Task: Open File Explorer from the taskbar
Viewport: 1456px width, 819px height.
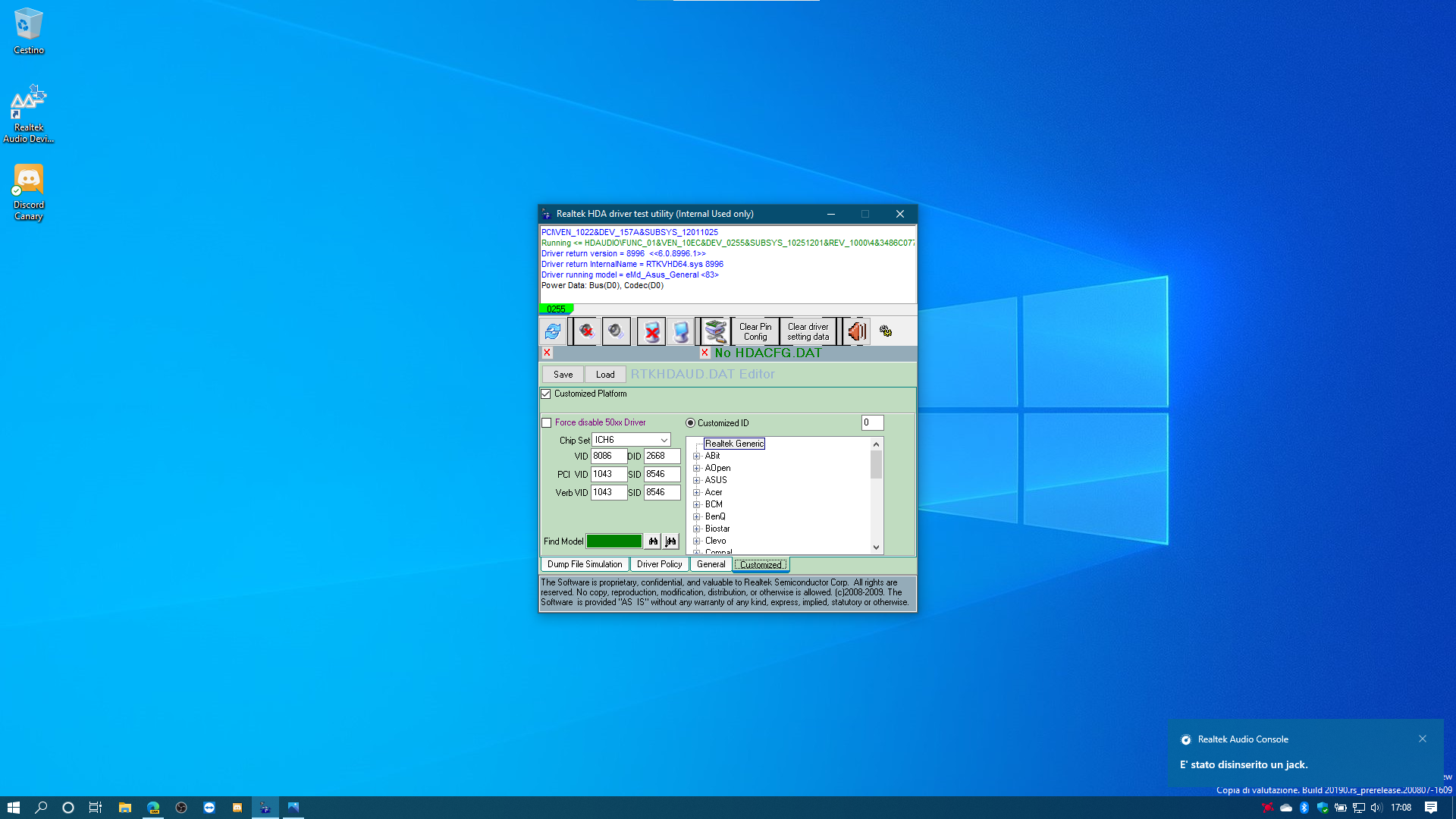Action: pos(125,808)
